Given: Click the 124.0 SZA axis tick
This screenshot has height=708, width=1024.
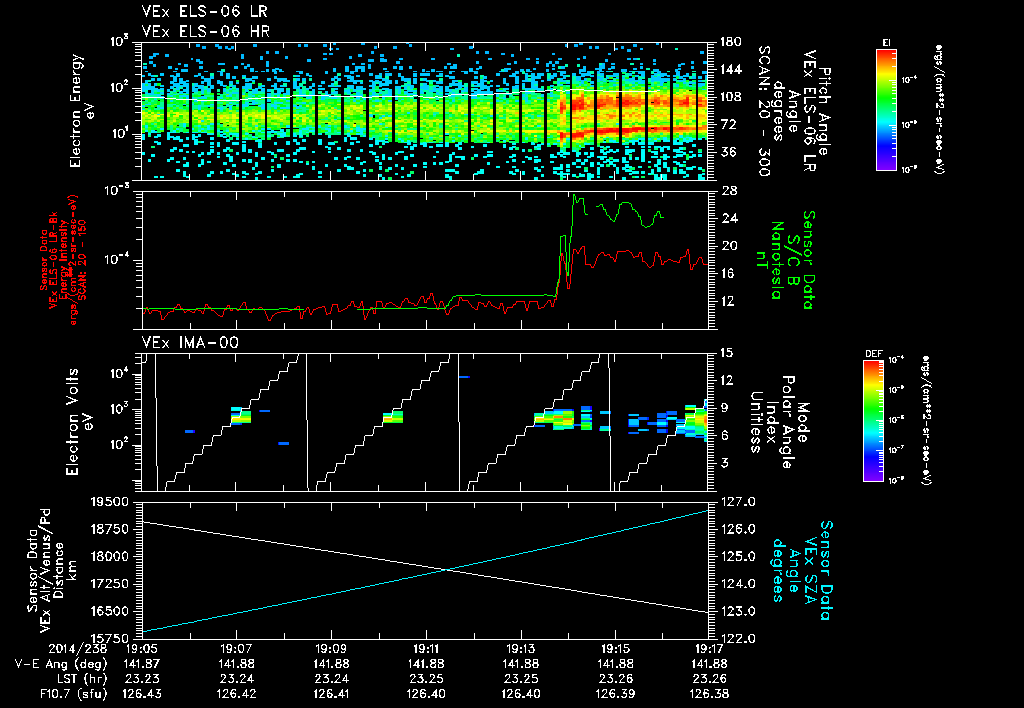Looking at the screenshot, I should (x=737, y=584).
